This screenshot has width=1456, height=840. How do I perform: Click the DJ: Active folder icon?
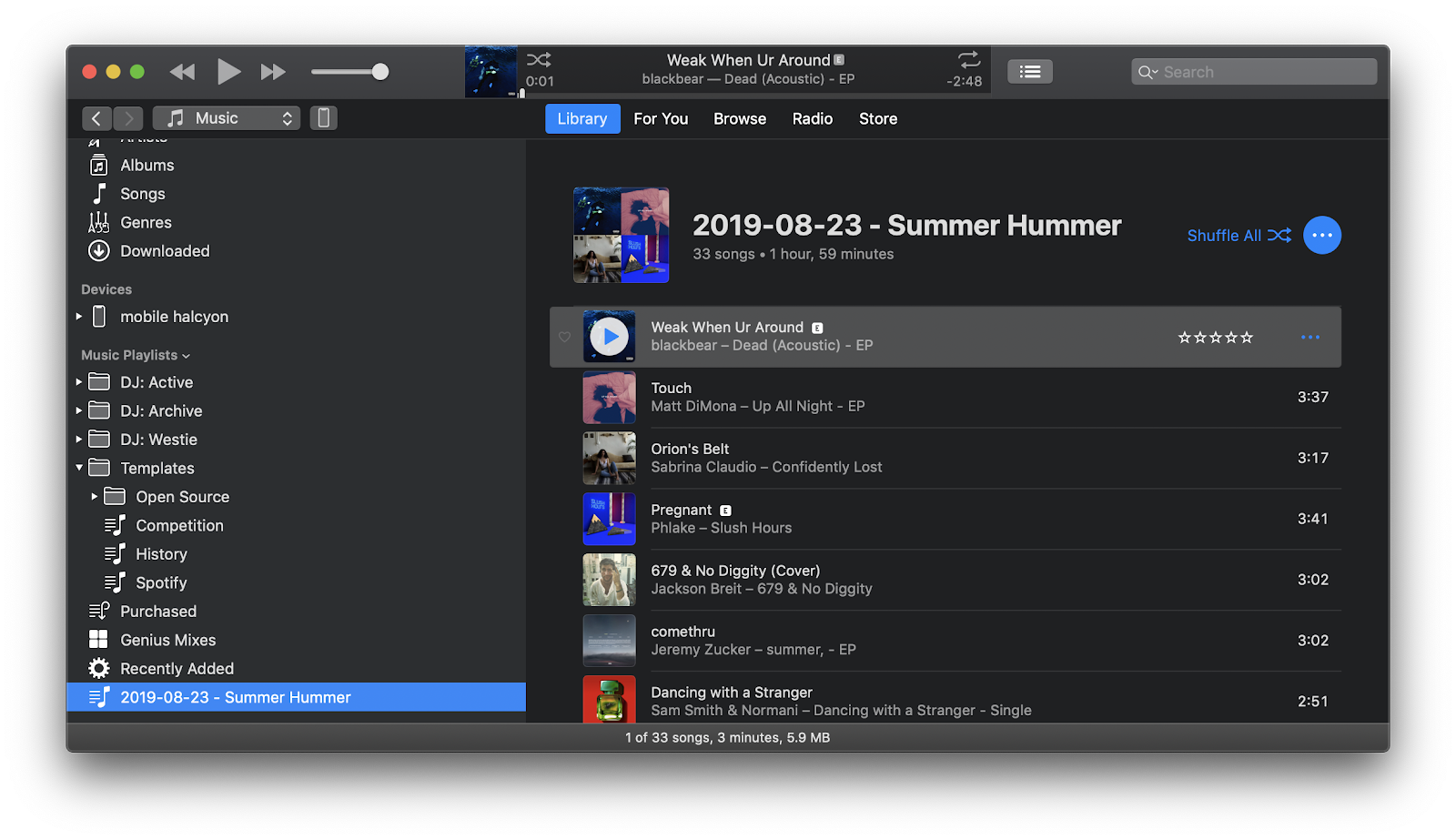pos(99,382)
